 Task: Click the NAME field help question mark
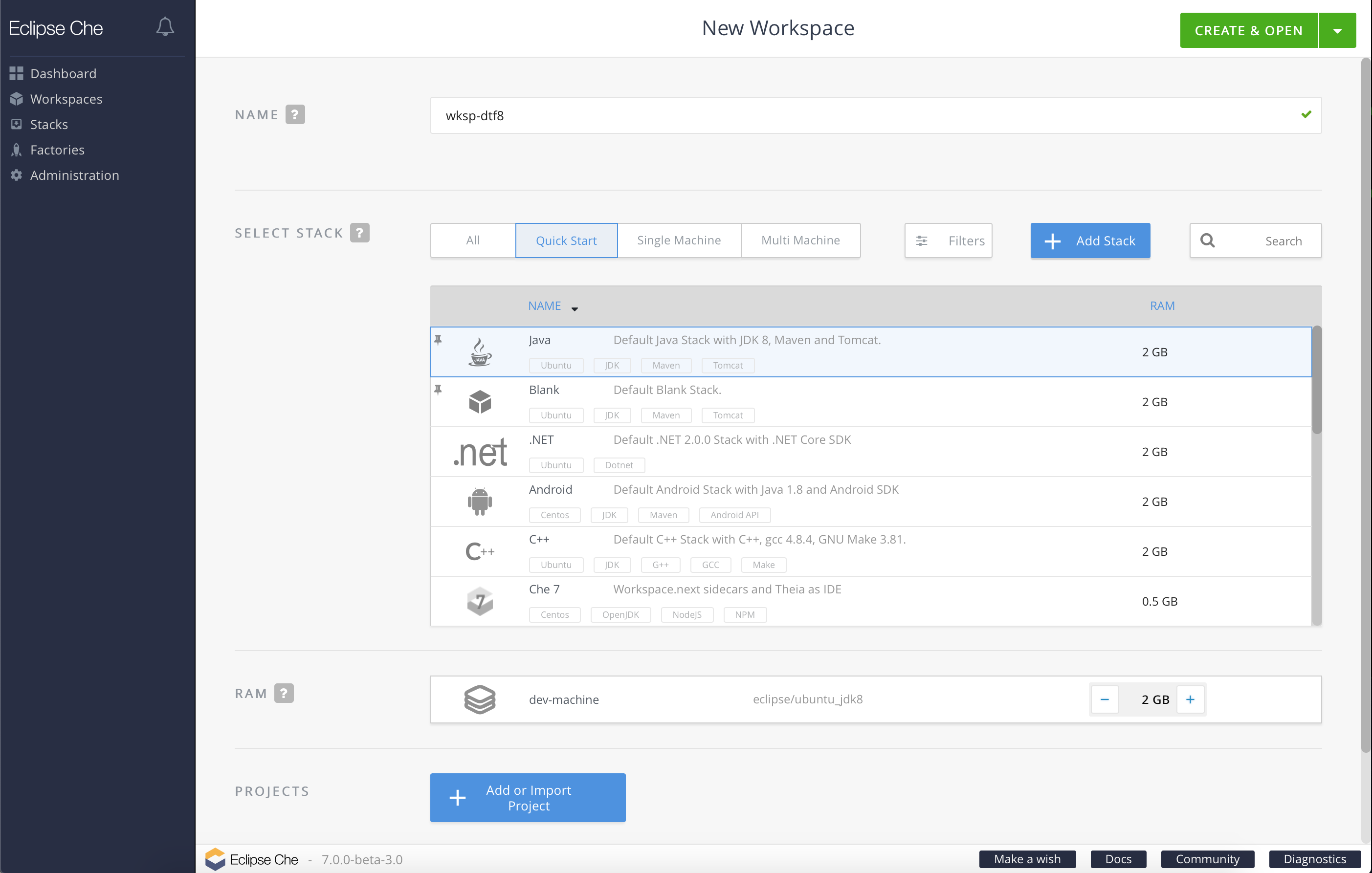(x=294, y=114)
